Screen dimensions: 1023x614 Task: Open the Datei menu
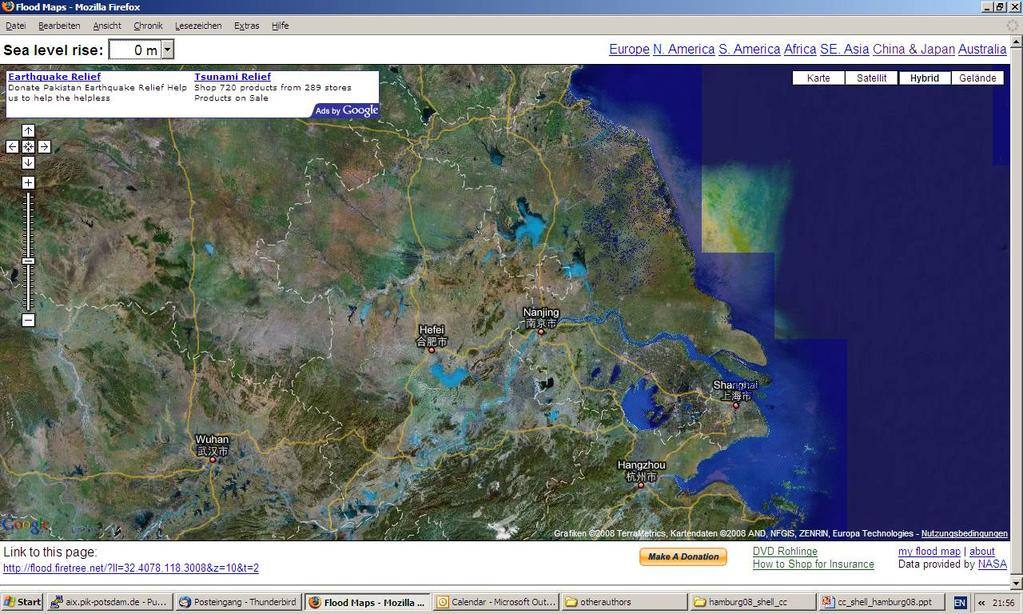pos(16,25)
